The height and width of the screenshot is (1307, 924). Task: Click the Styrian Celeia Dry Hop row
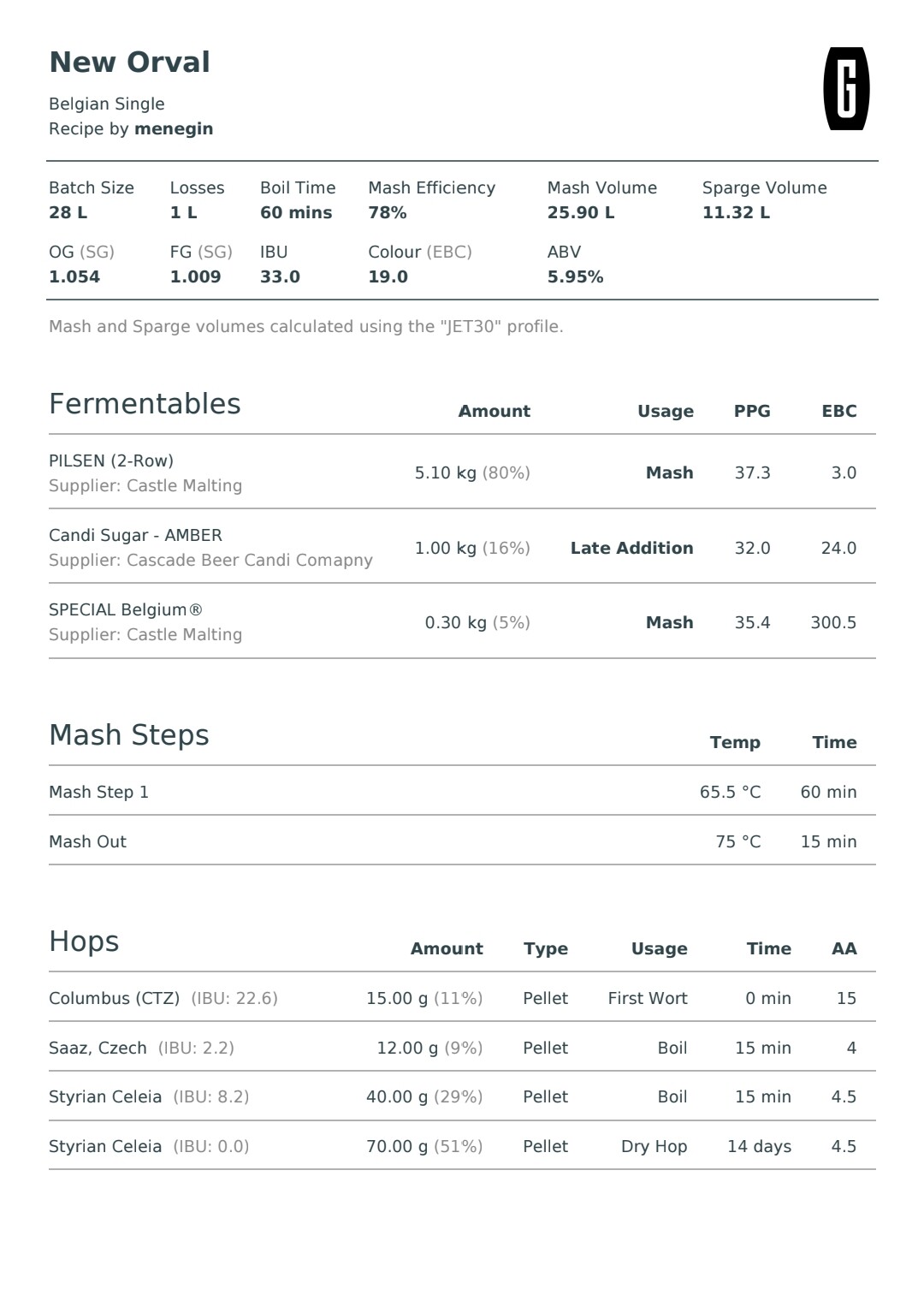[462, 1146]
